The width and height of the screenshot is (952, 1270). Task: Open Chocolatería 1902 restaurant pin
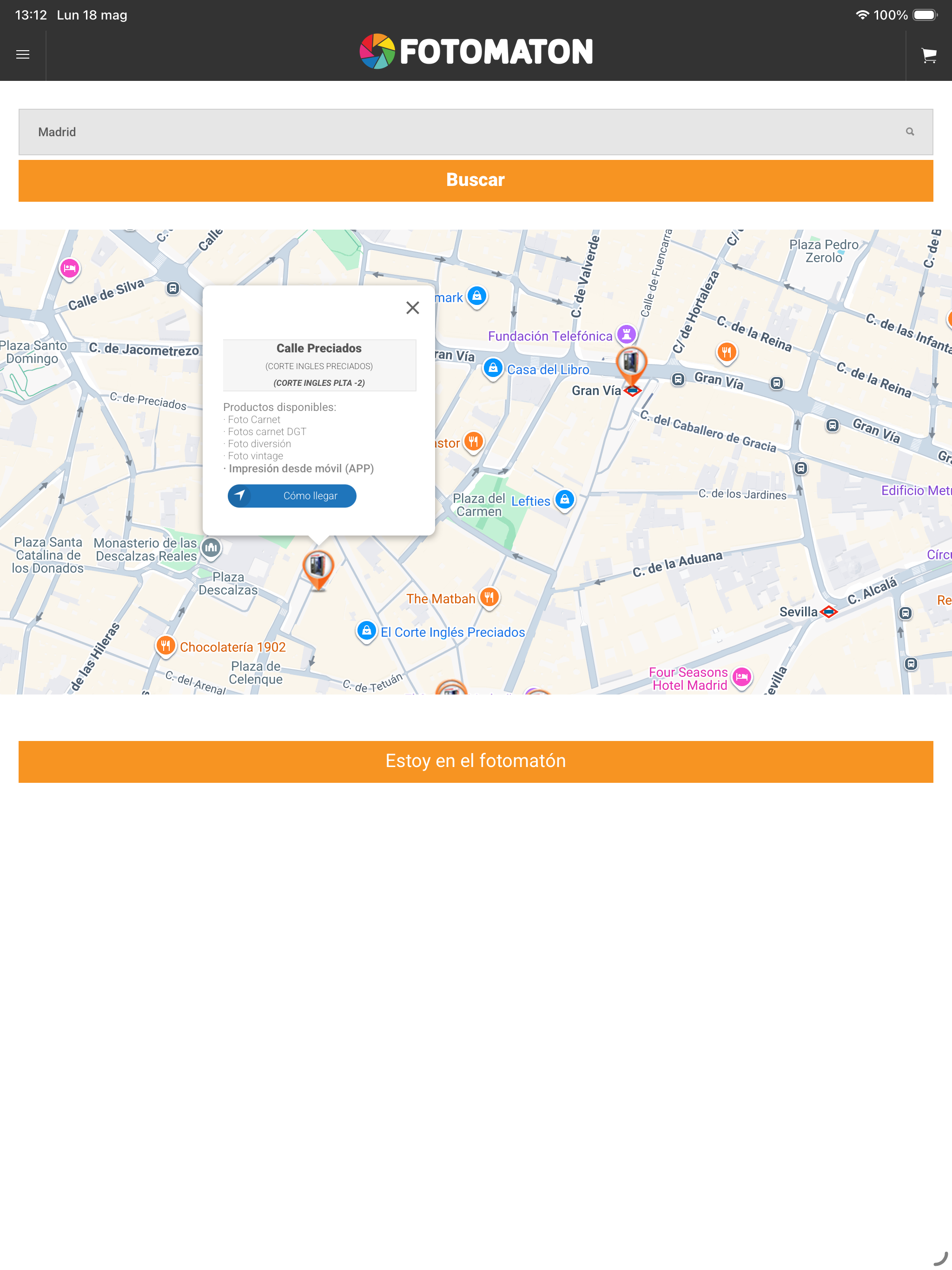tap(165, 646)
